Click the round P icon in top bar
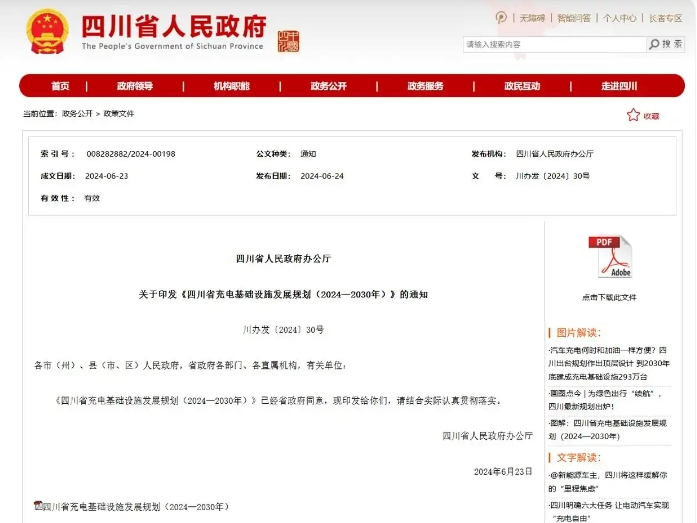The width and height of the screenshot is (697, 523). pos(502,18)
